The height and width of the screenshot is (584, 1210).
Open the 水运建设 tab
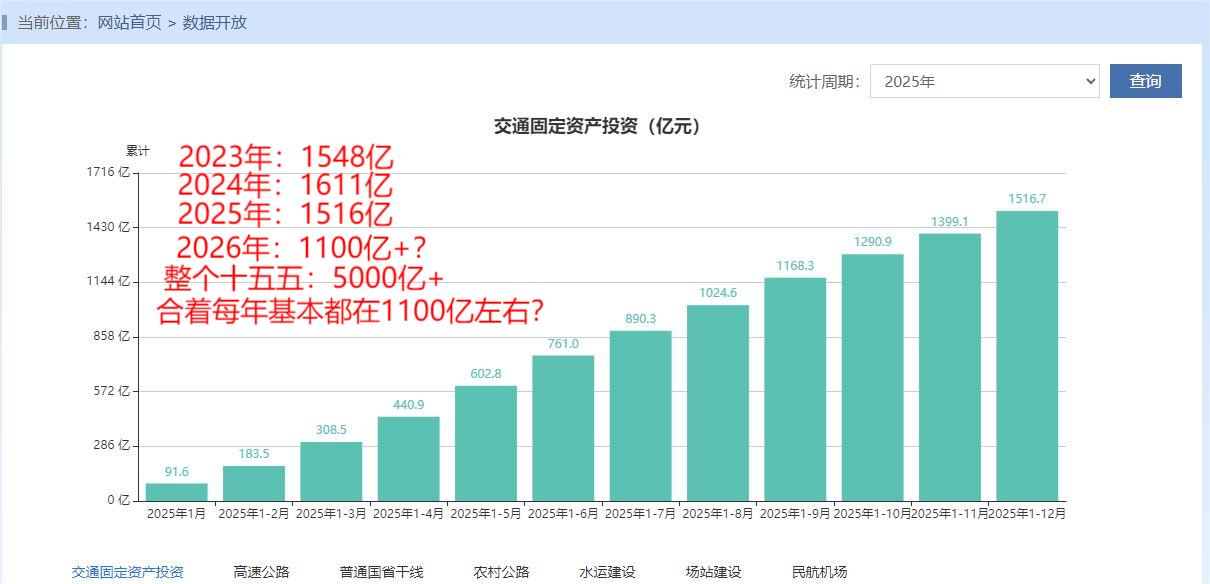click(607, 572)
